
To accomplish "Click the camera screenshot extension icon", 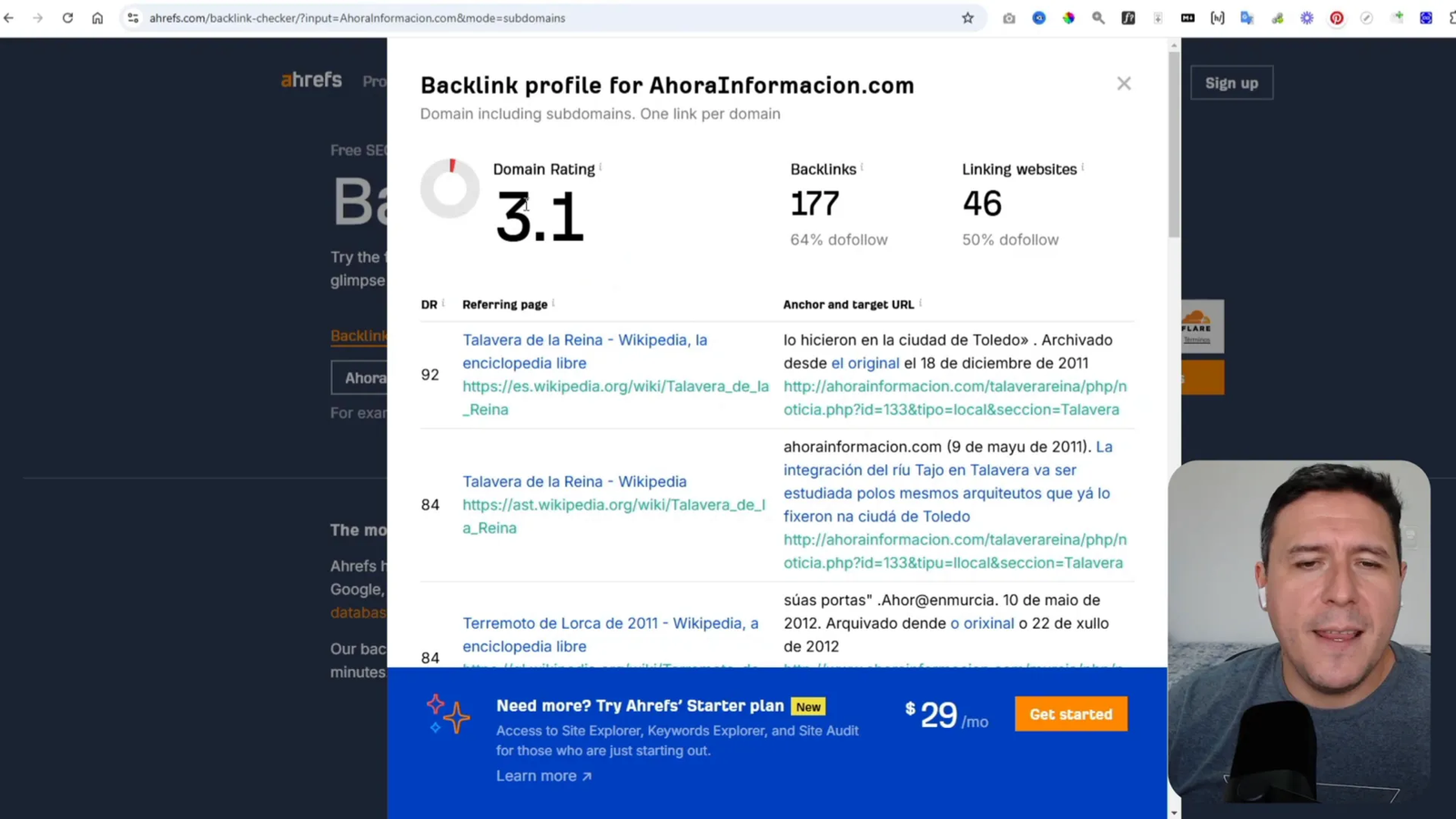I will point(1009,17).
